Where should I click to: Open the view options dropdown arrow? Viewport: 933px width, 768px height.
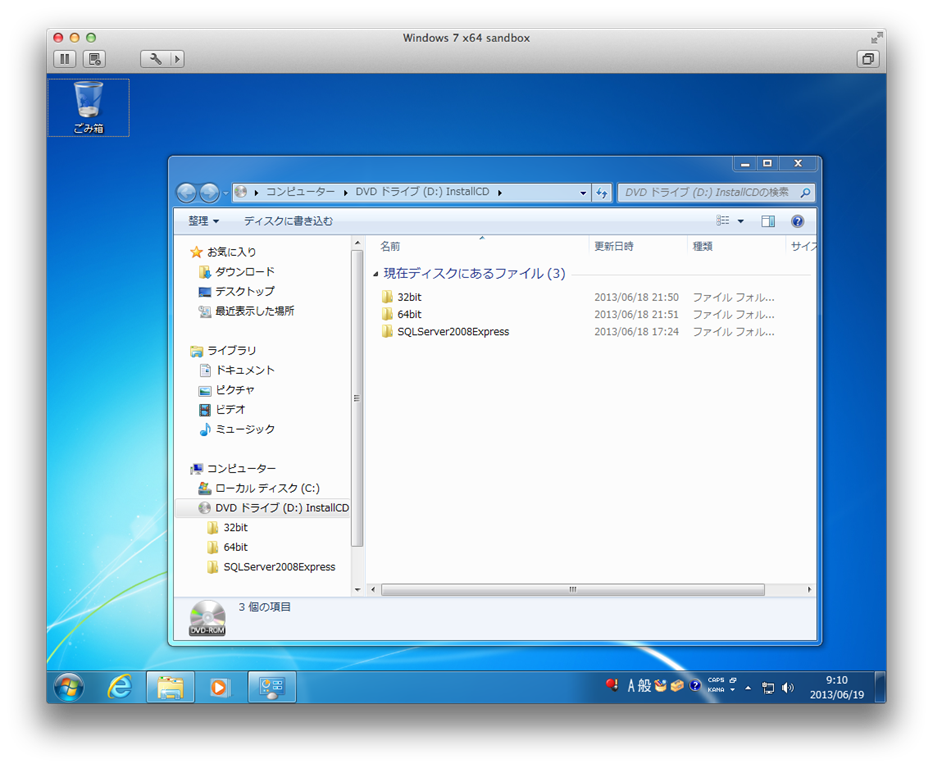(x=741, y=221)
